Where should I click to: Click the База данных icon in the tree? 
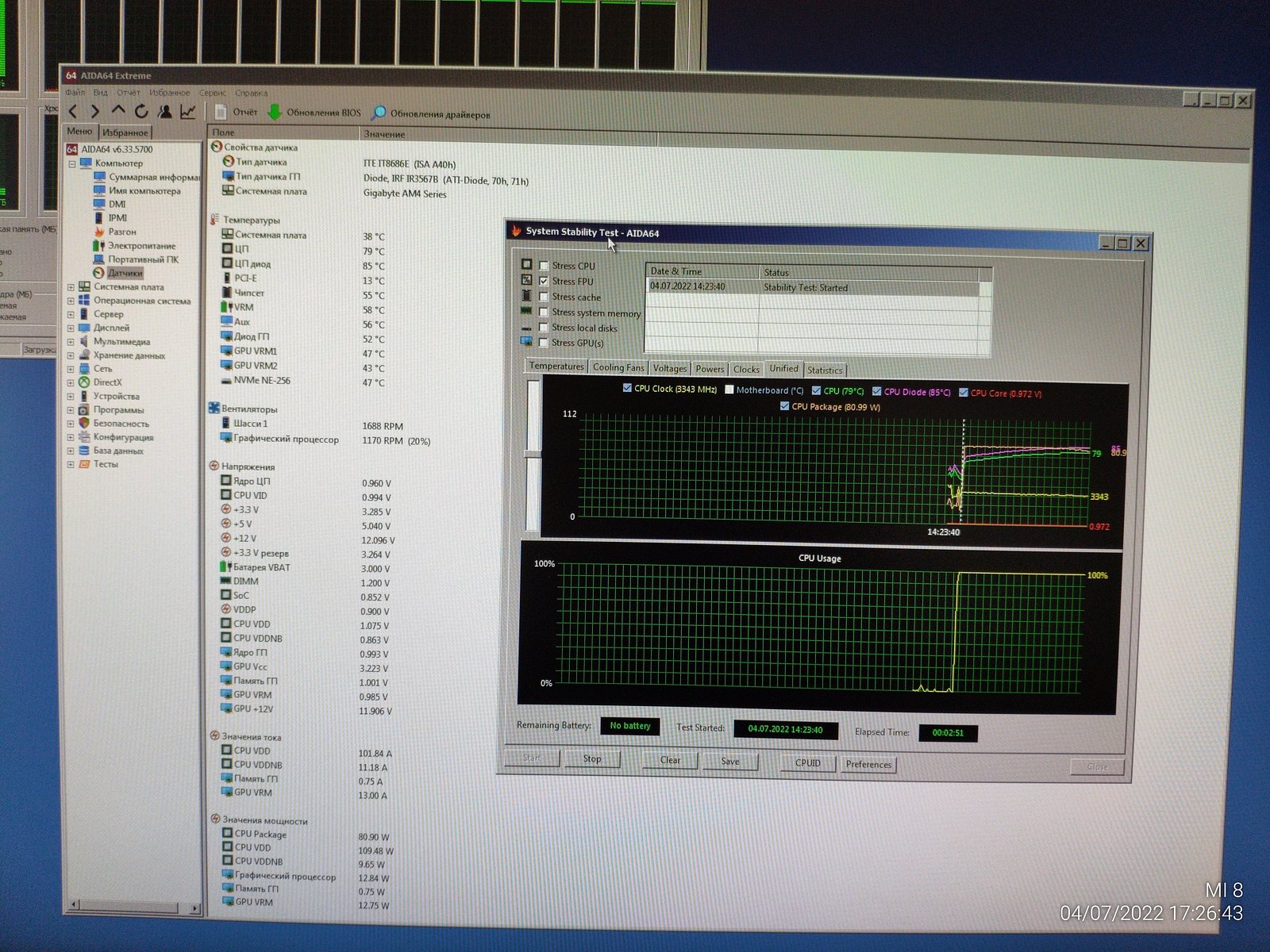tap(84, 451)
